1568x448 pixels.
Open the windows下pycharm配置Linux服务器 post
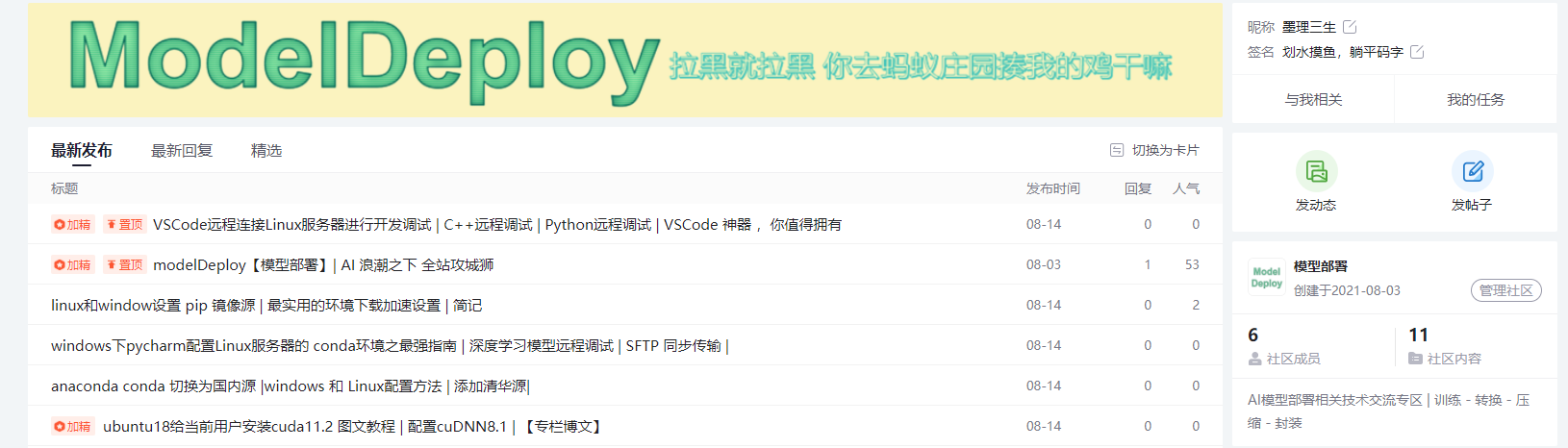pyautogui.click(x=390, y=346)
